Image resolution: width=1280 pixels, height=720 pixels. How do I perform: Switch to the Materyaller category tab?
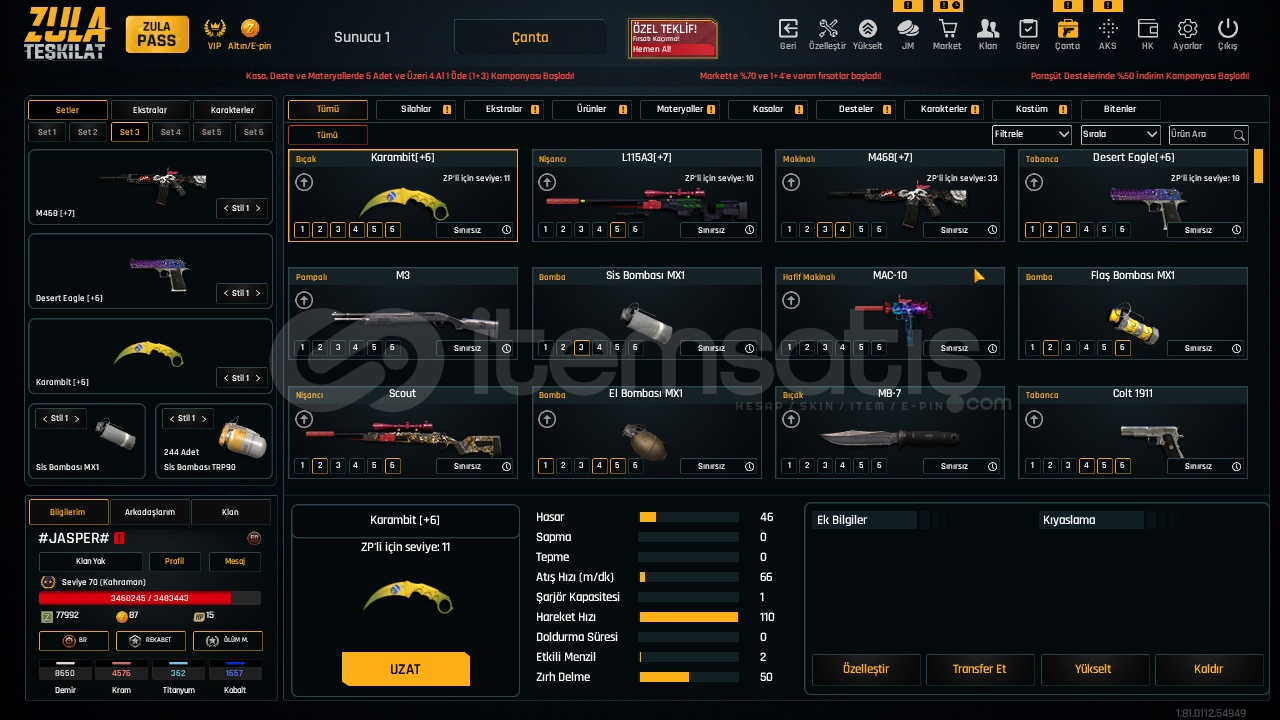pos(680,109)
